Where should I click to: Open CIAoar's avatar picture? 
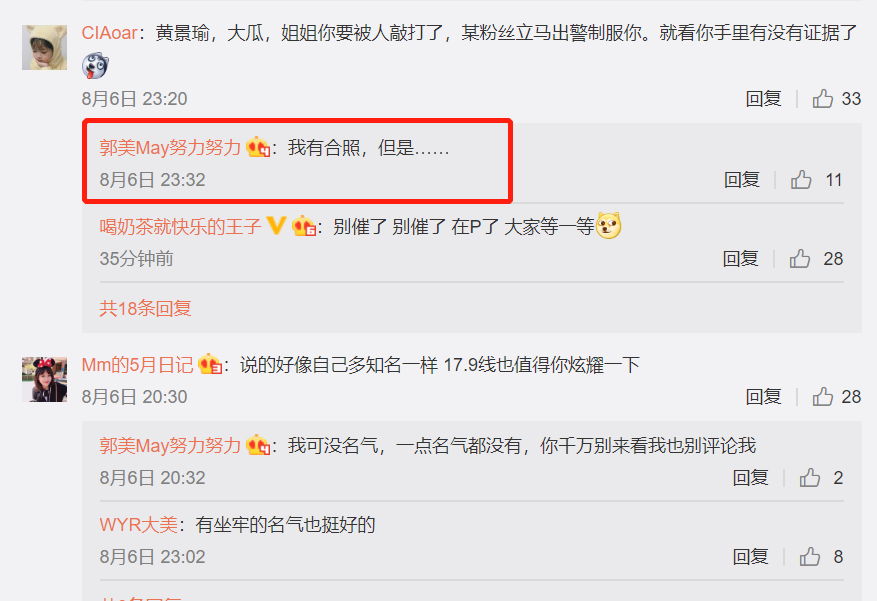click(x=44, y=47)
